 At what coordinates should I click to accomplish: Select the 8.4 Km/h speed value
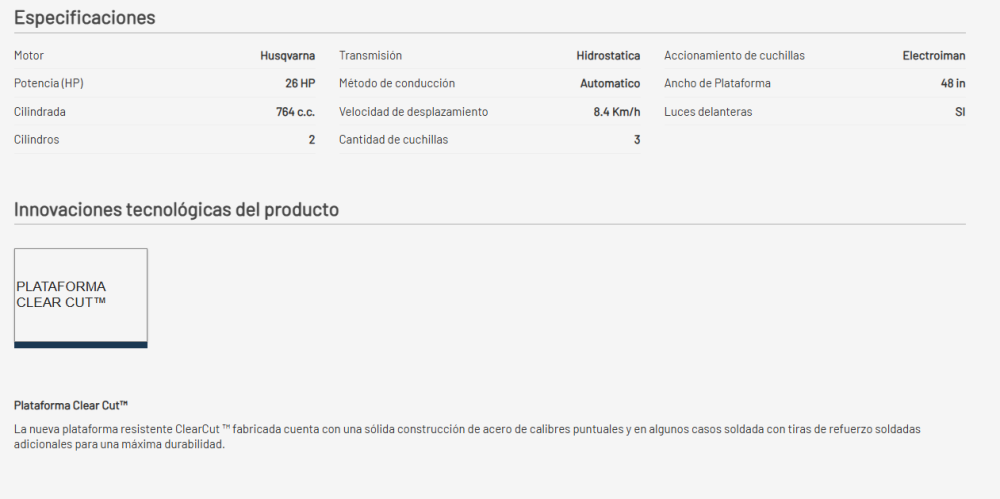(616, 112)
